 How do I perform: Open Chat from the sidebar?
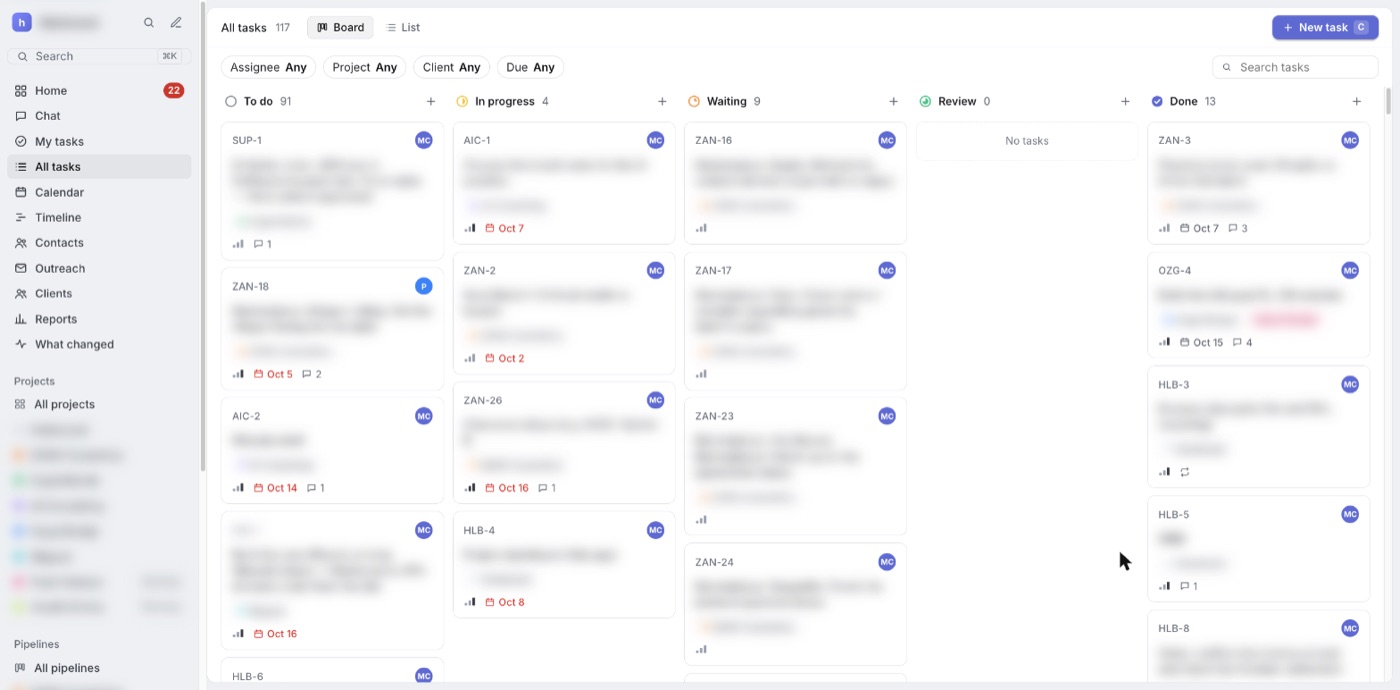[x=99, y=116]
